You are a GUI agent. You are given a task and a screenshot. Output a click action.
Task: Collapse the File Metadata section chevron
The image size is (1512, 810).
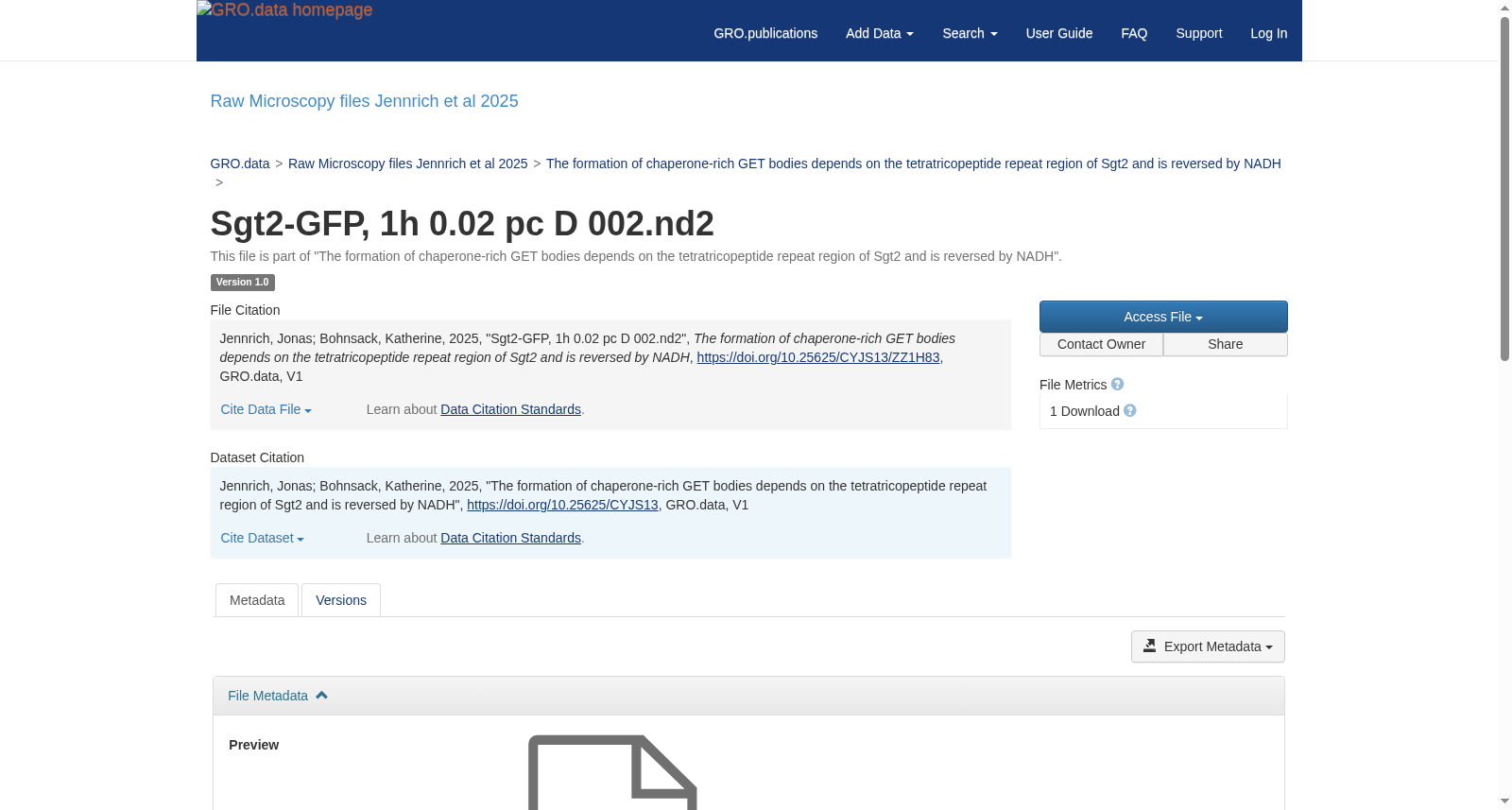point(321,695)
